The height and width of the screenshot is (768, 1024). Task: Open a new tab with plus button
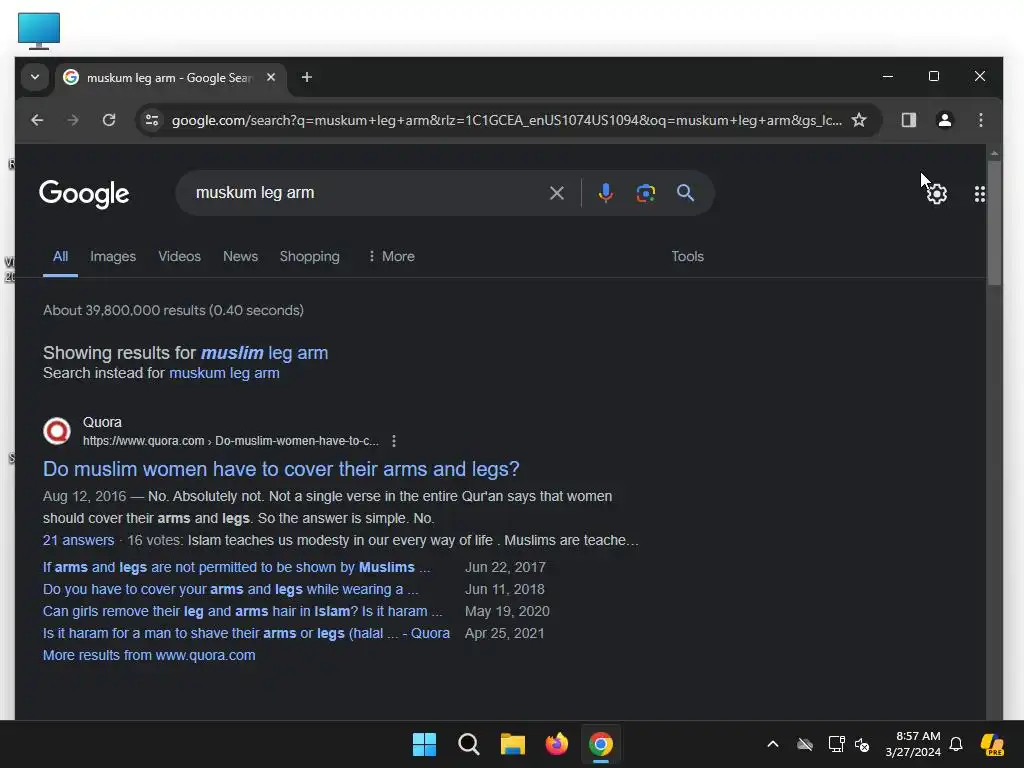306,77
